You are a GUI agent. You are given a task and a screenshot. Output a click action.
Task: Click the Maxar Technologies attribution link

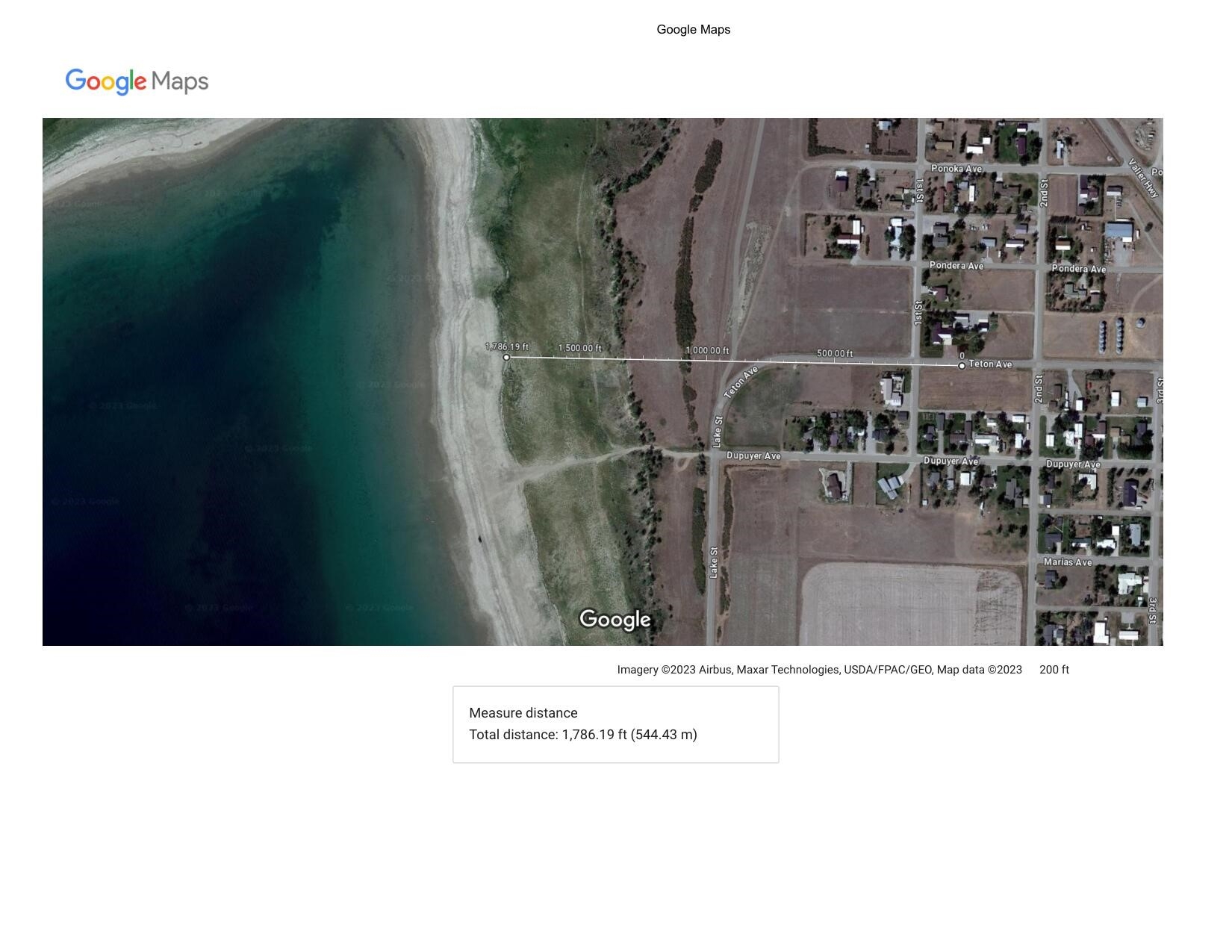pos(786,670)
